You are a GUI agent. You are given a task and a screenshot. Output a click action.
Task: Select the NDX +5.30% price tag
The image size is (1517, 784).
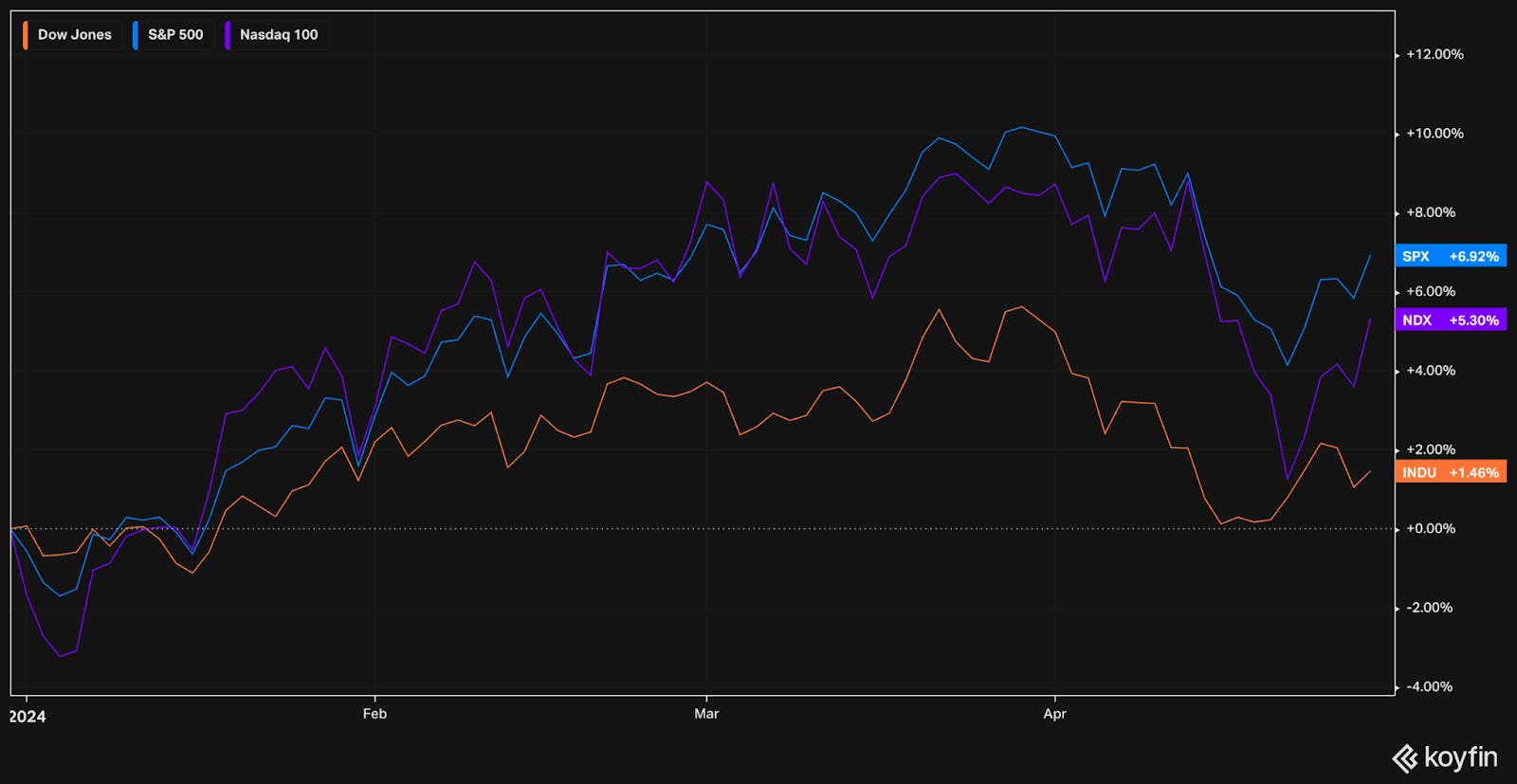[x=1451, y=320]
